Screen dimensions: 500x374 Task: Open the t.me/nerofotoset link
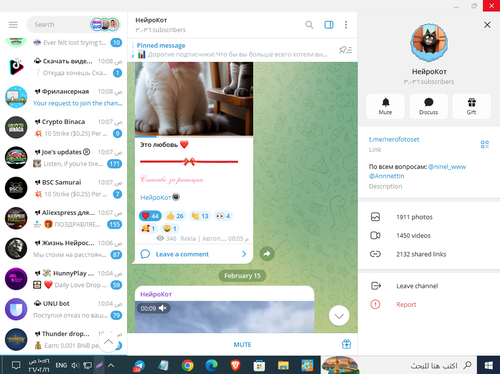point(394,140)
